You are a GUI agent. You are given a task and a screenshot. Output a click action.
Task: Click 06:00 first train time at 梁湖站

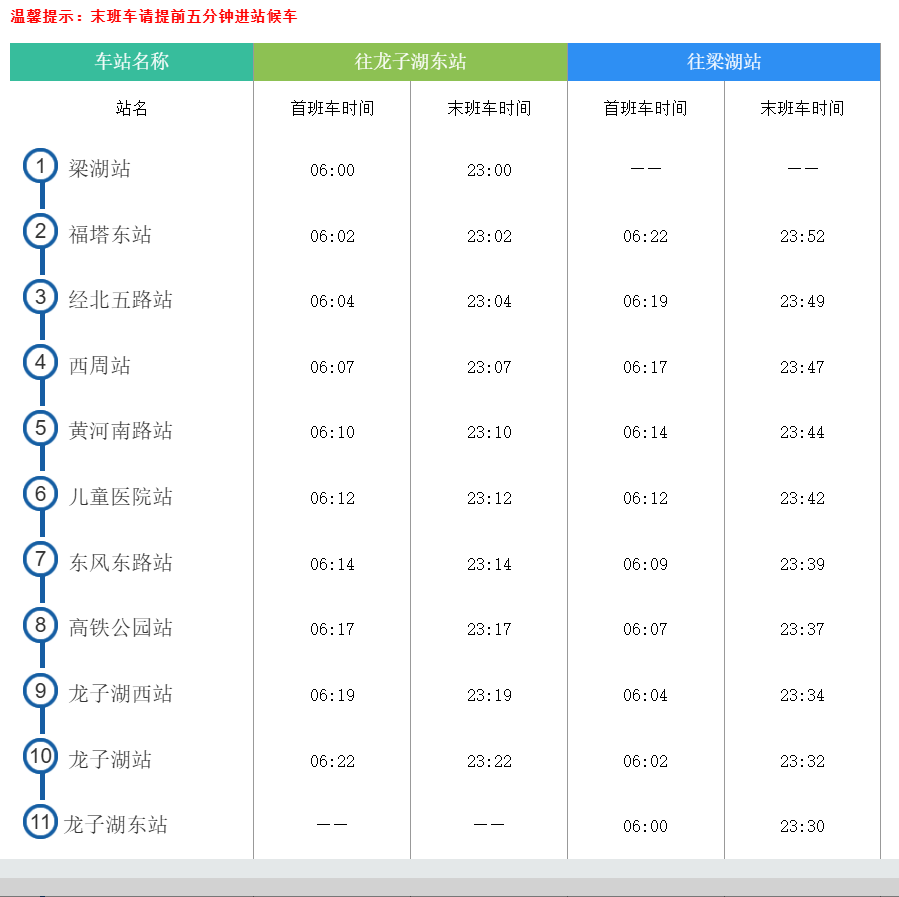pos(333,170)
